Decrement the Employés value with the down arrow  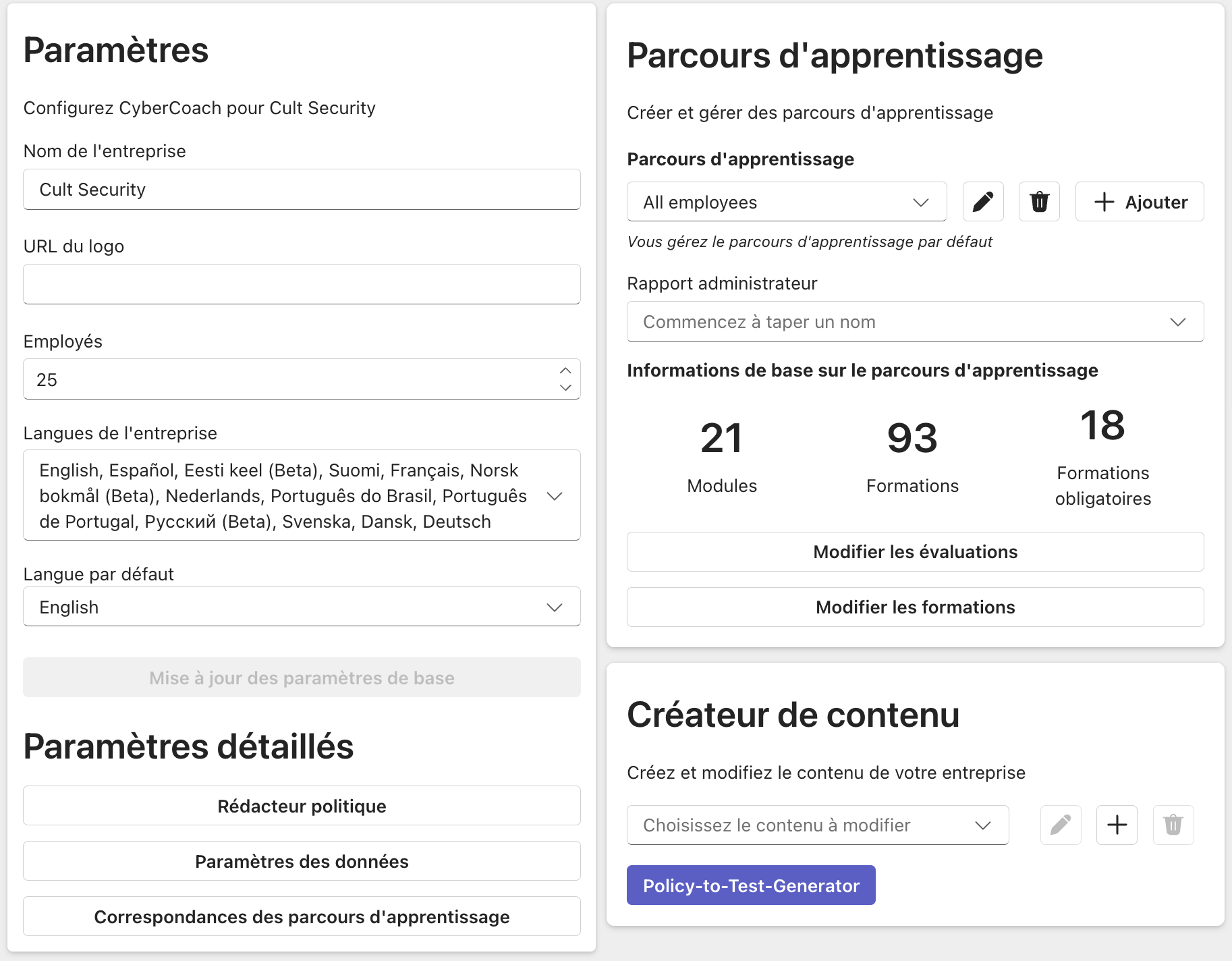565,388
